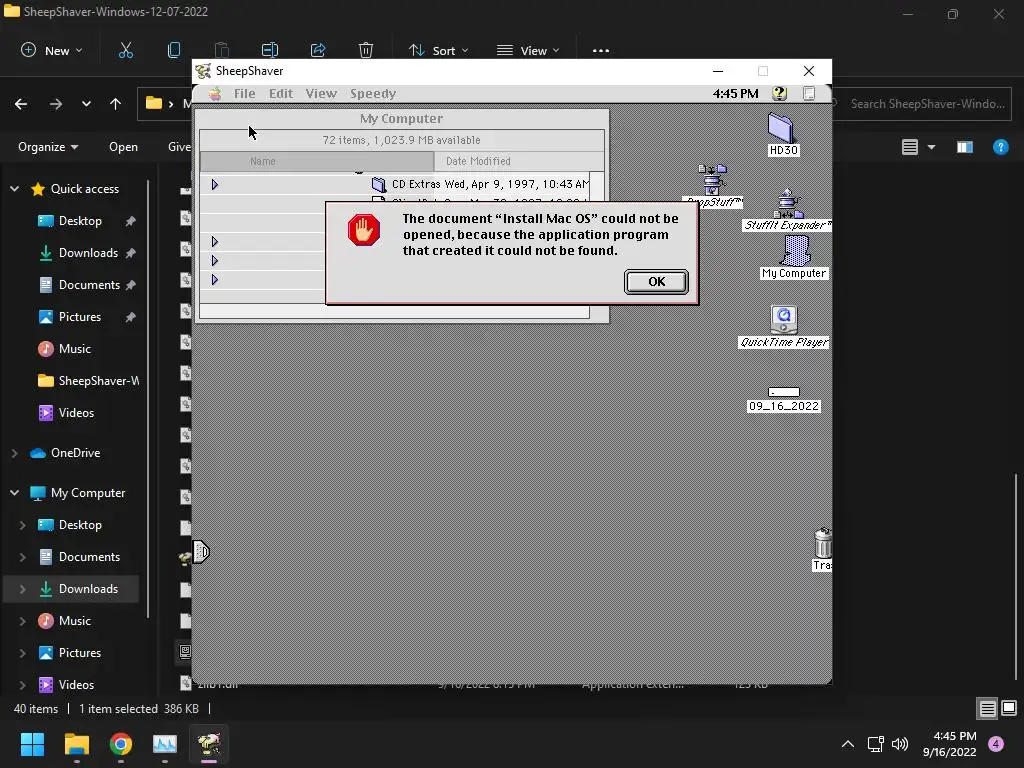Open File Explorer from taskbar
1024x768 pixels.
point(76,744)
